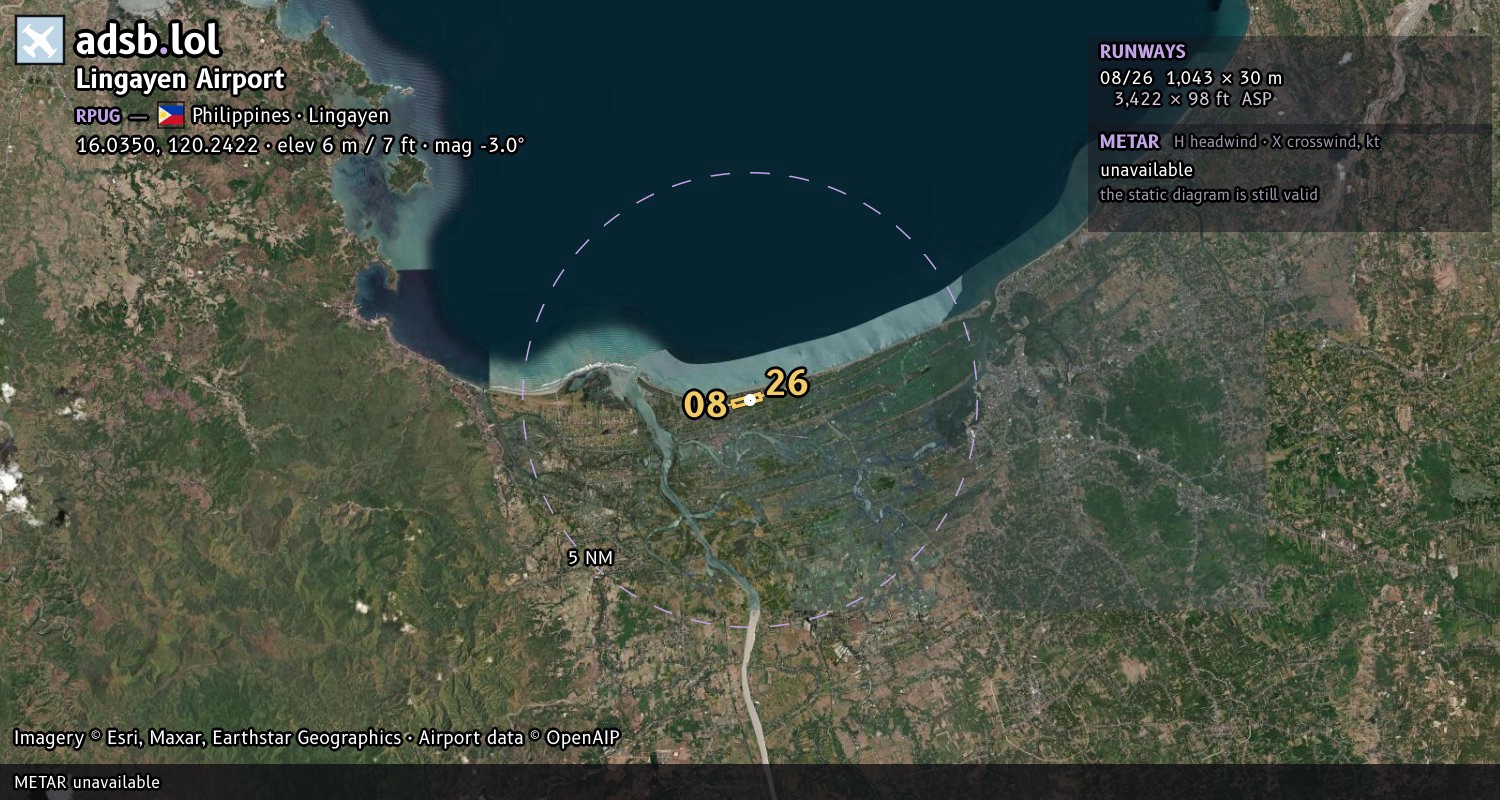The width and height of the screenshot is (1500, 800).
Task: Click runway end label 08
Action: coord(705,405)
